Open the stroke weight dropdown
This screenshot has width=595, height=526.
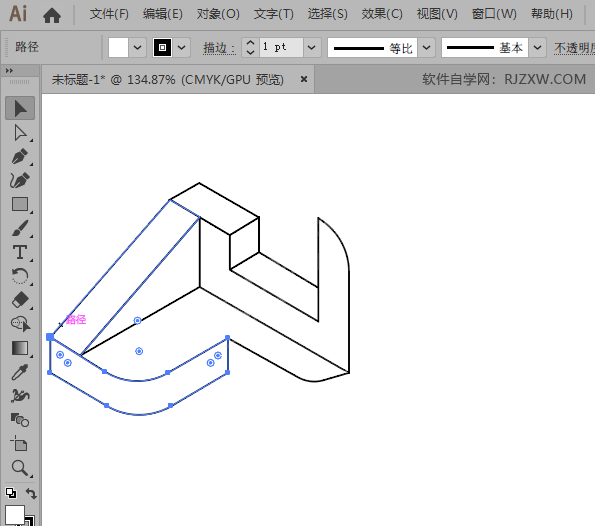pyautogui.click(x=312, y=48)
